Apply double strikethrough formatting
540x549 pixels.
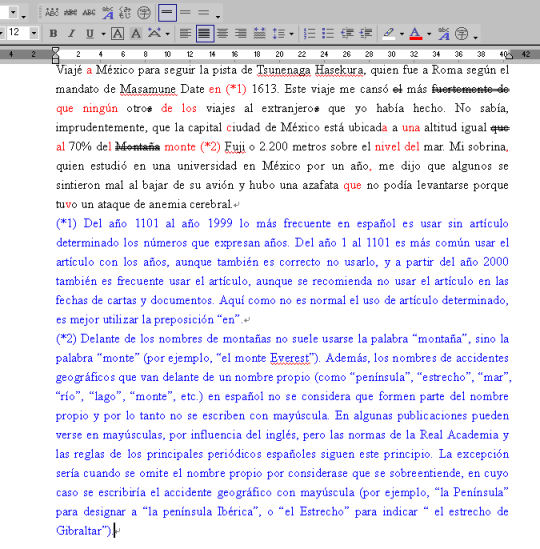click(x=70, y=13)
